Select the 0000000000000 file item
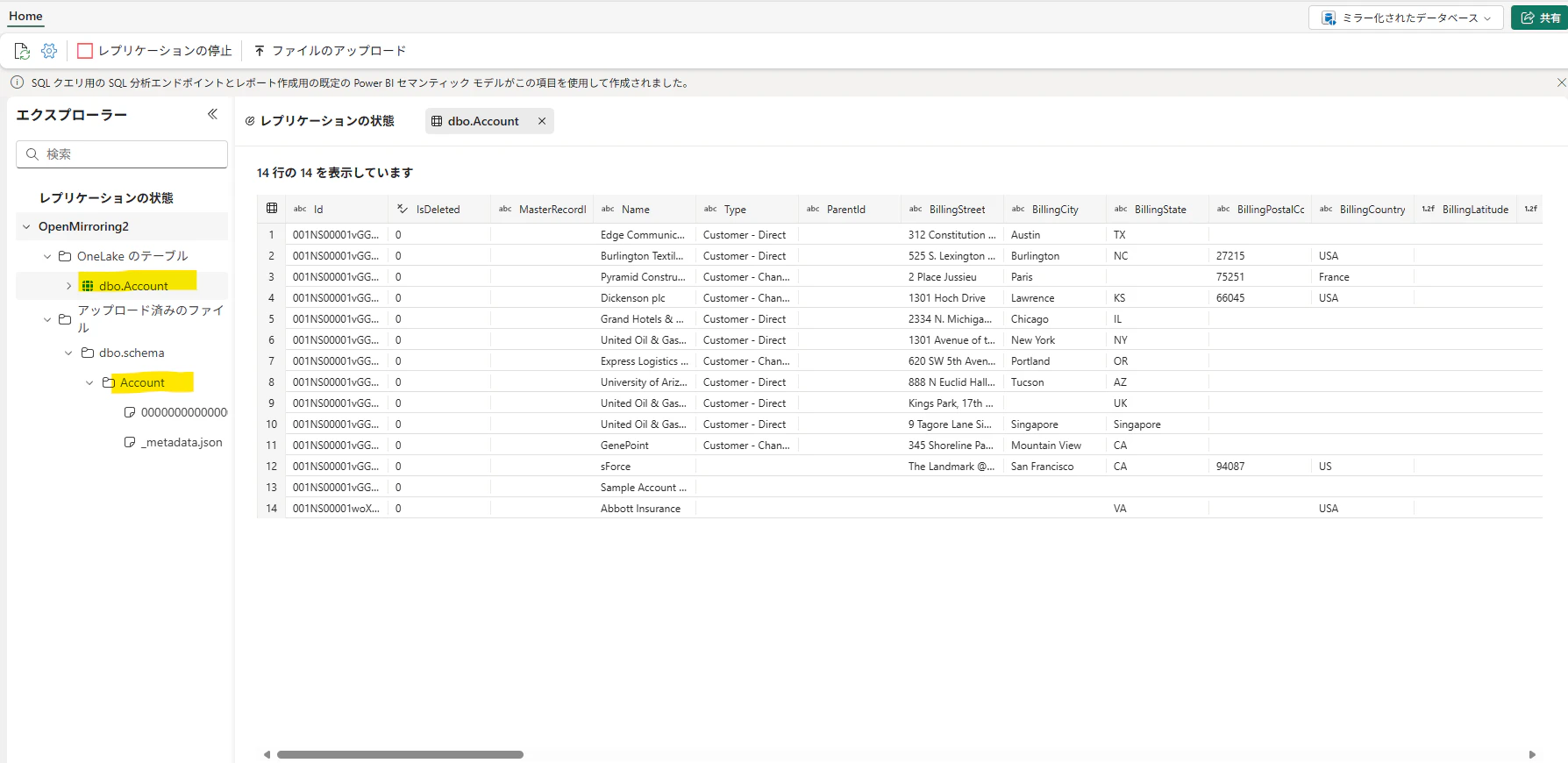Screen dimensions: 1568x763 point(184,412)
